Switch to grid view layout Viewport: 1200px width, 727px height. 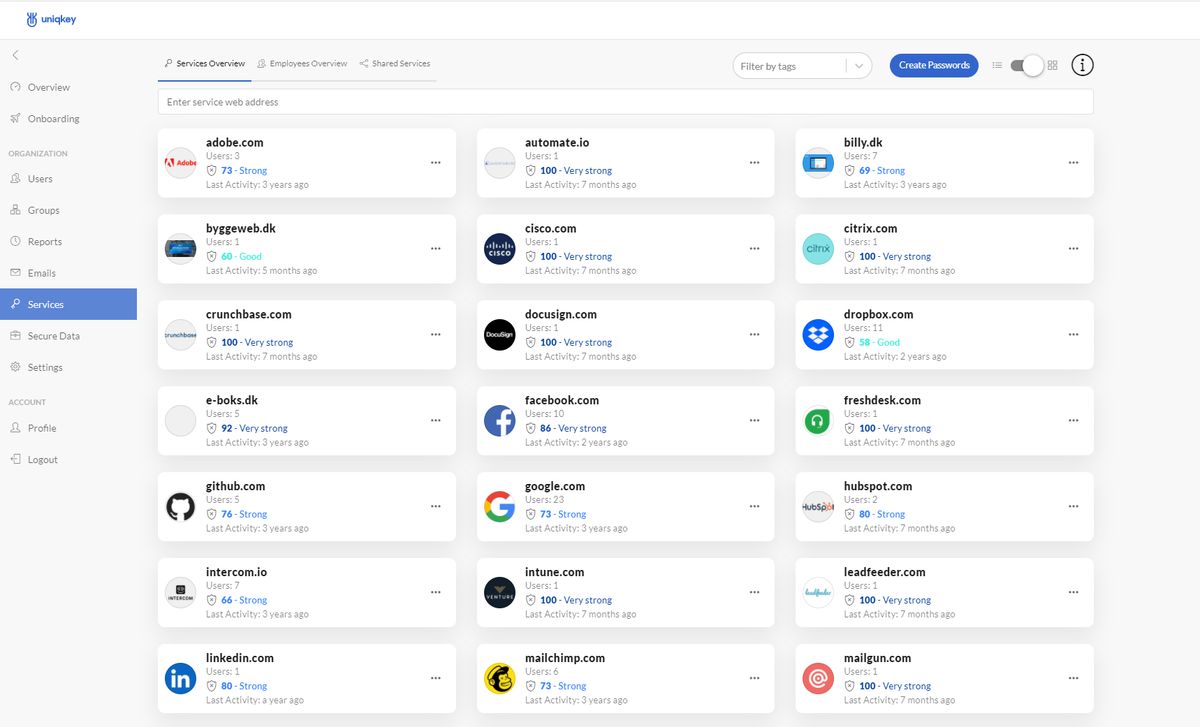coord(1052,64)
